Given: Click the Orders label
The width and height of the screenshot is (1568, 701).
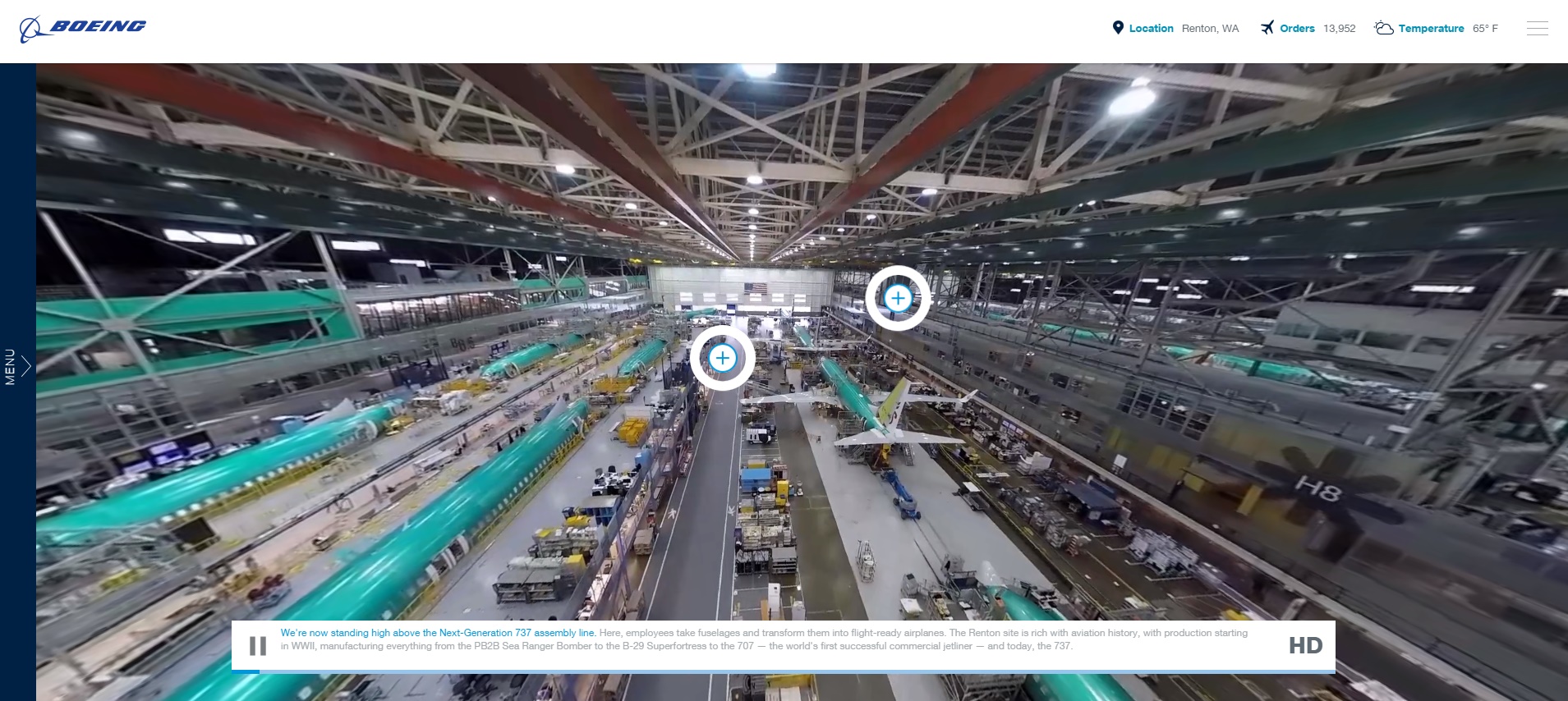Looking at the screenshot, I should [x=1297, y=29].
